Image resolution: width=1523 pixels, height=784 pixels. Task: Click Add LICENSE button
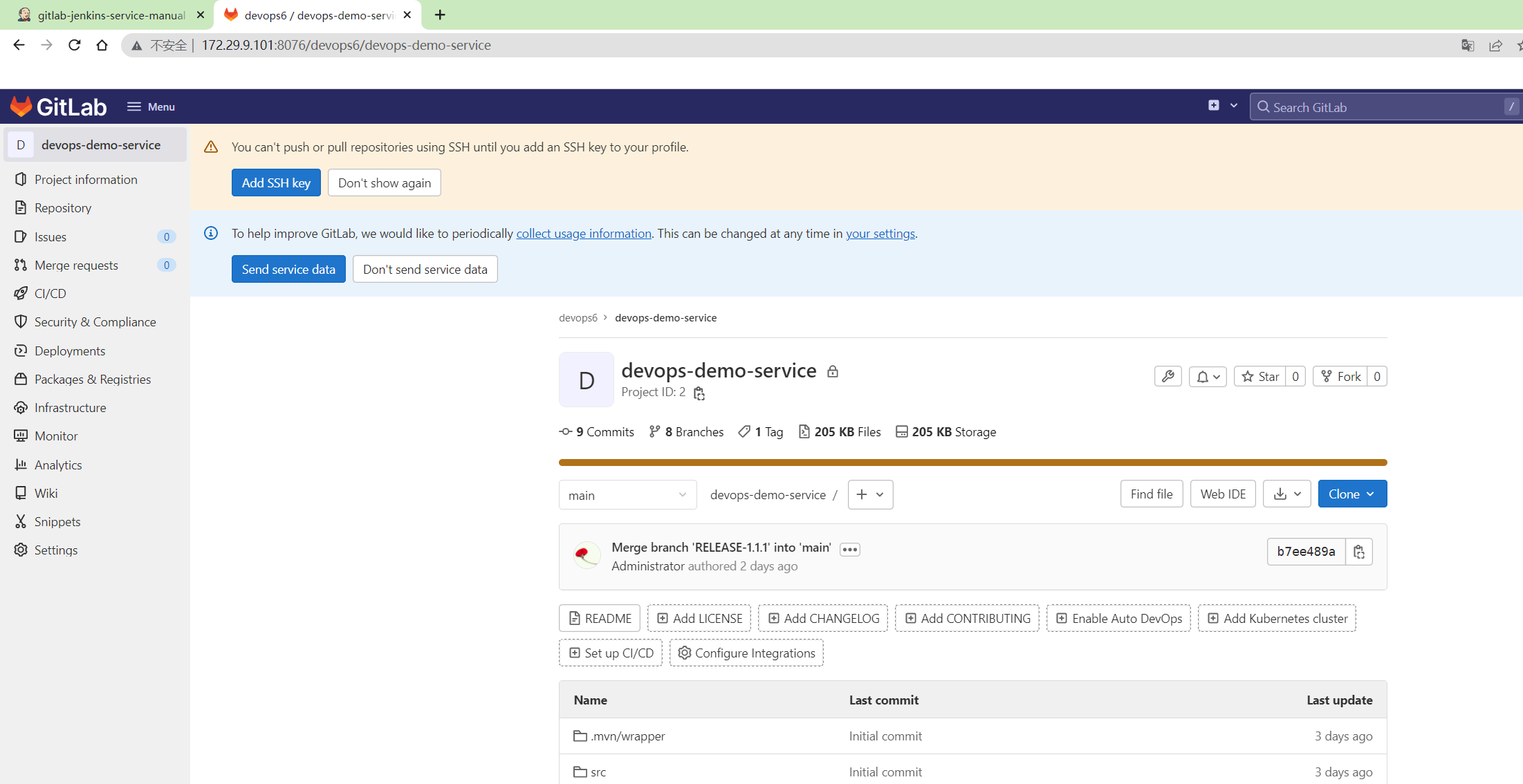[x=699, y=618]
